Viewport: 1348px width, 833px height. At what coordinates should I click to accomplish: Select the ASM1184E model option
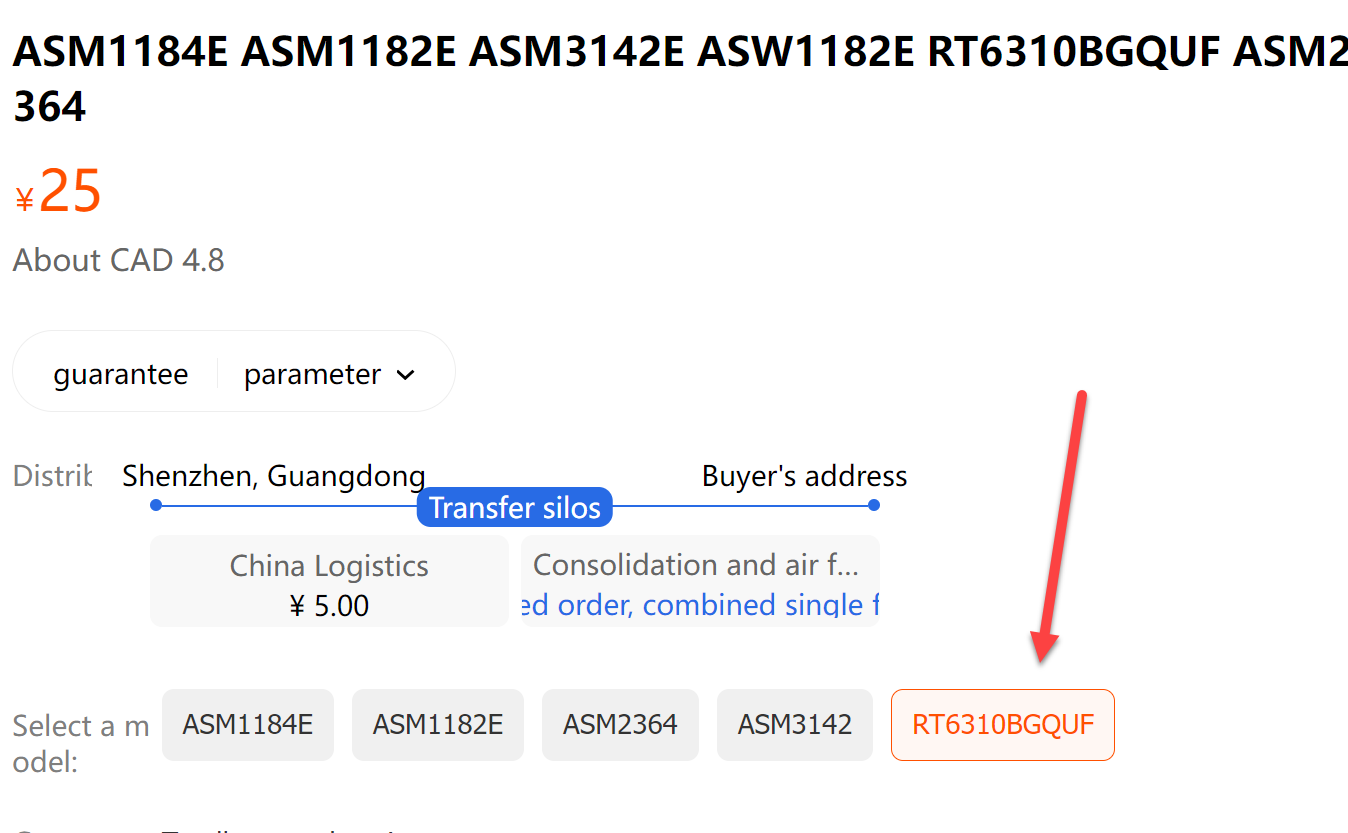[x=247, y=724]
